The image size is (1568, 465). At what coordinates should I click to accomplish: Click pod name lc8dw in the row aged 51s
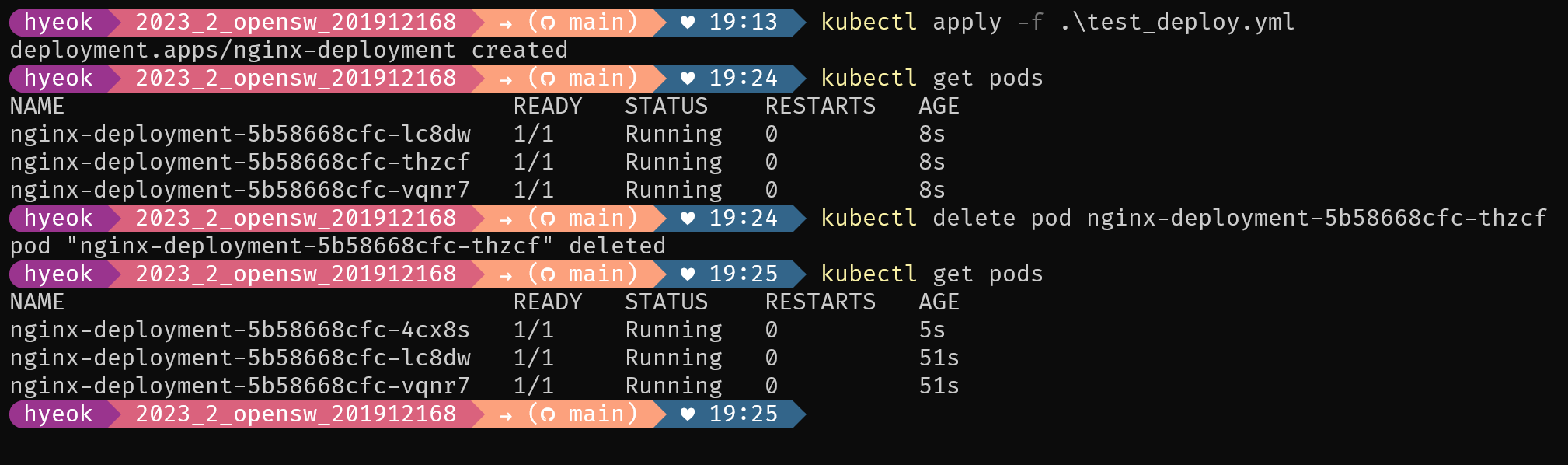240,358
